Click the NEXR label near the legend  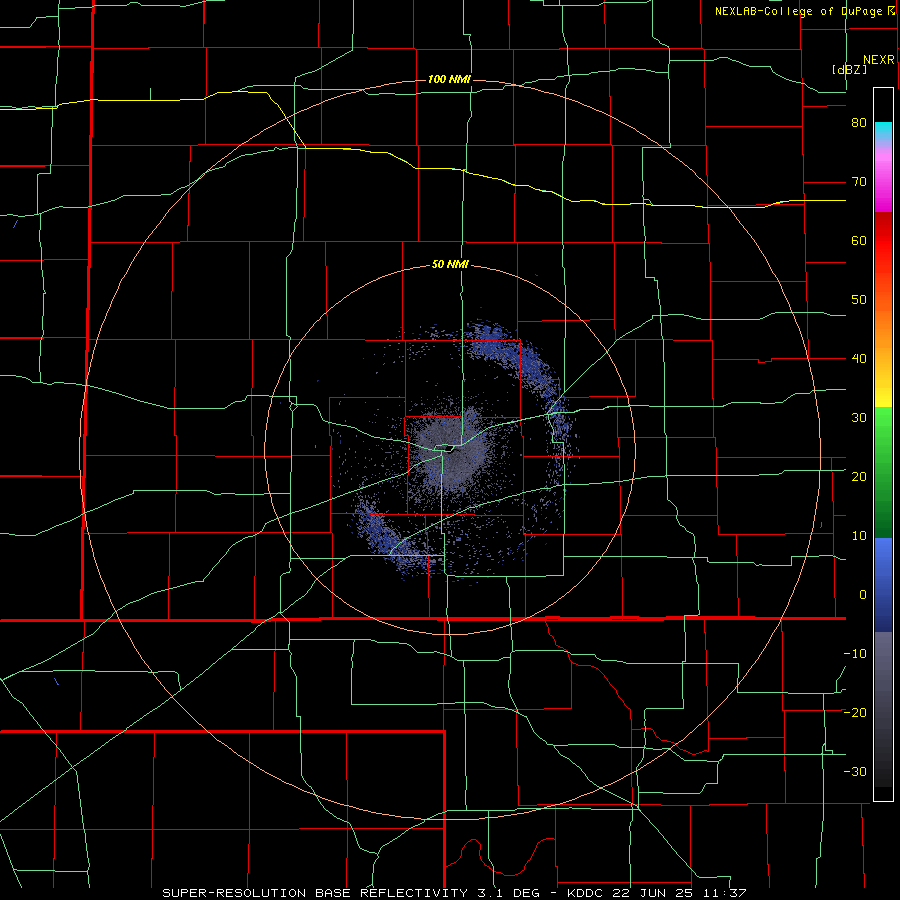879,60
